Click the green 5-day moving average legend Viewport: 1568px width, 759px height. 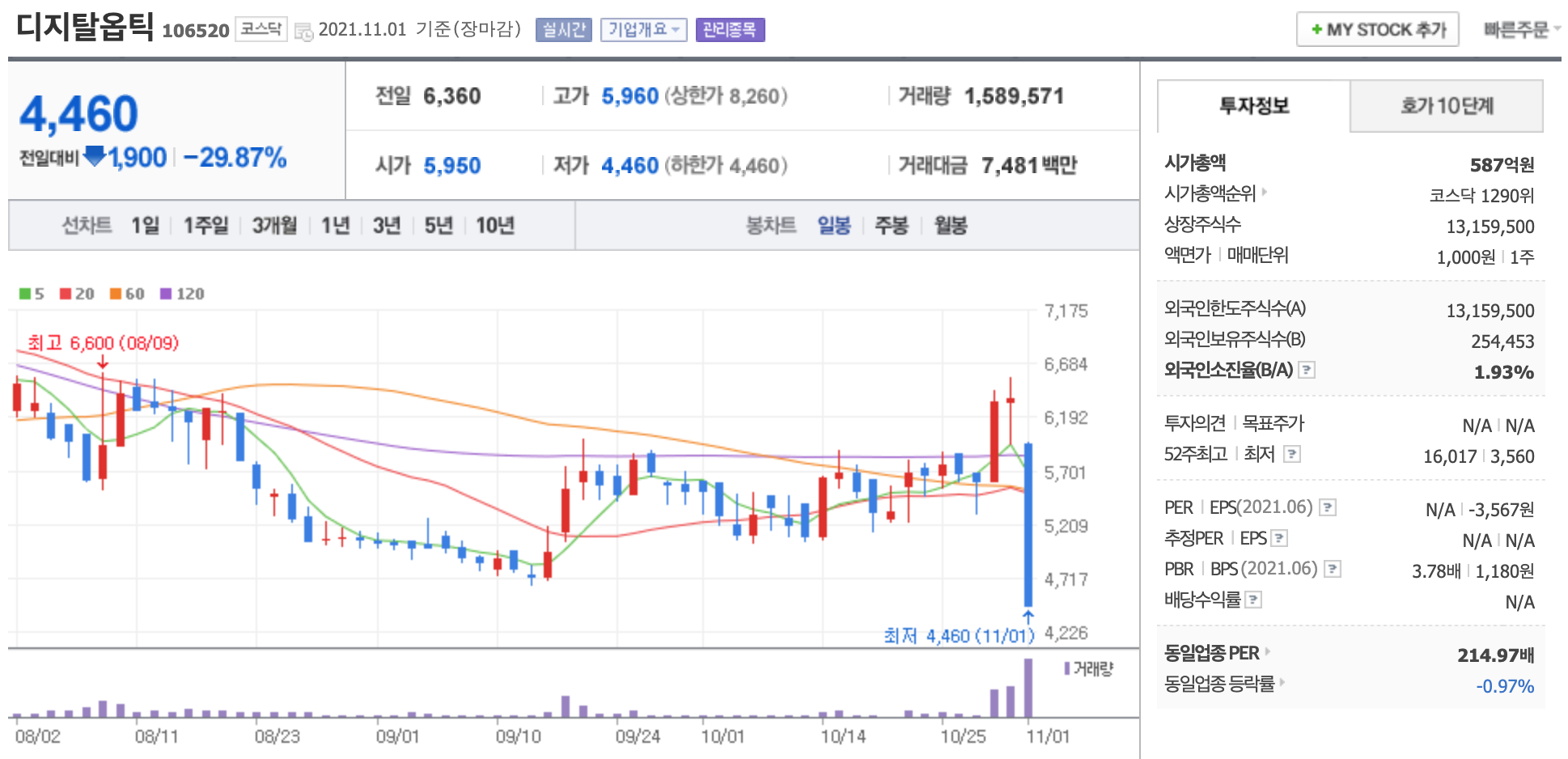(32, 294)
